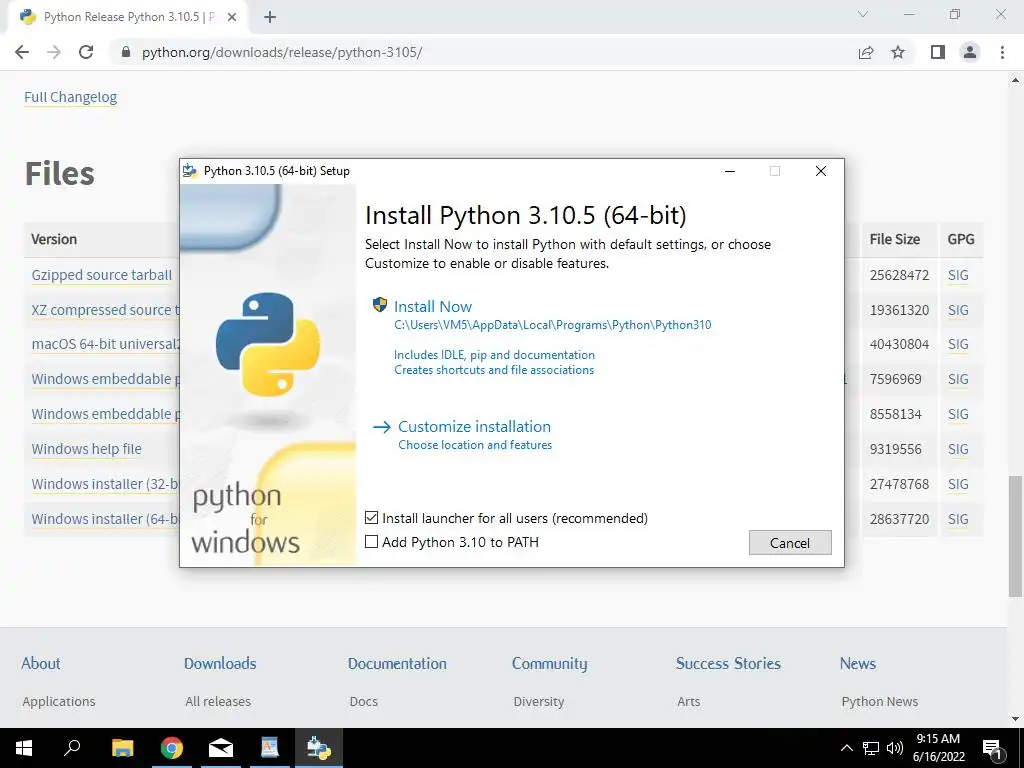The height and width of the screenshot is (768, 1024).
Task: Open Chrome three-dot menu
Action: [x=1002, y=52]
